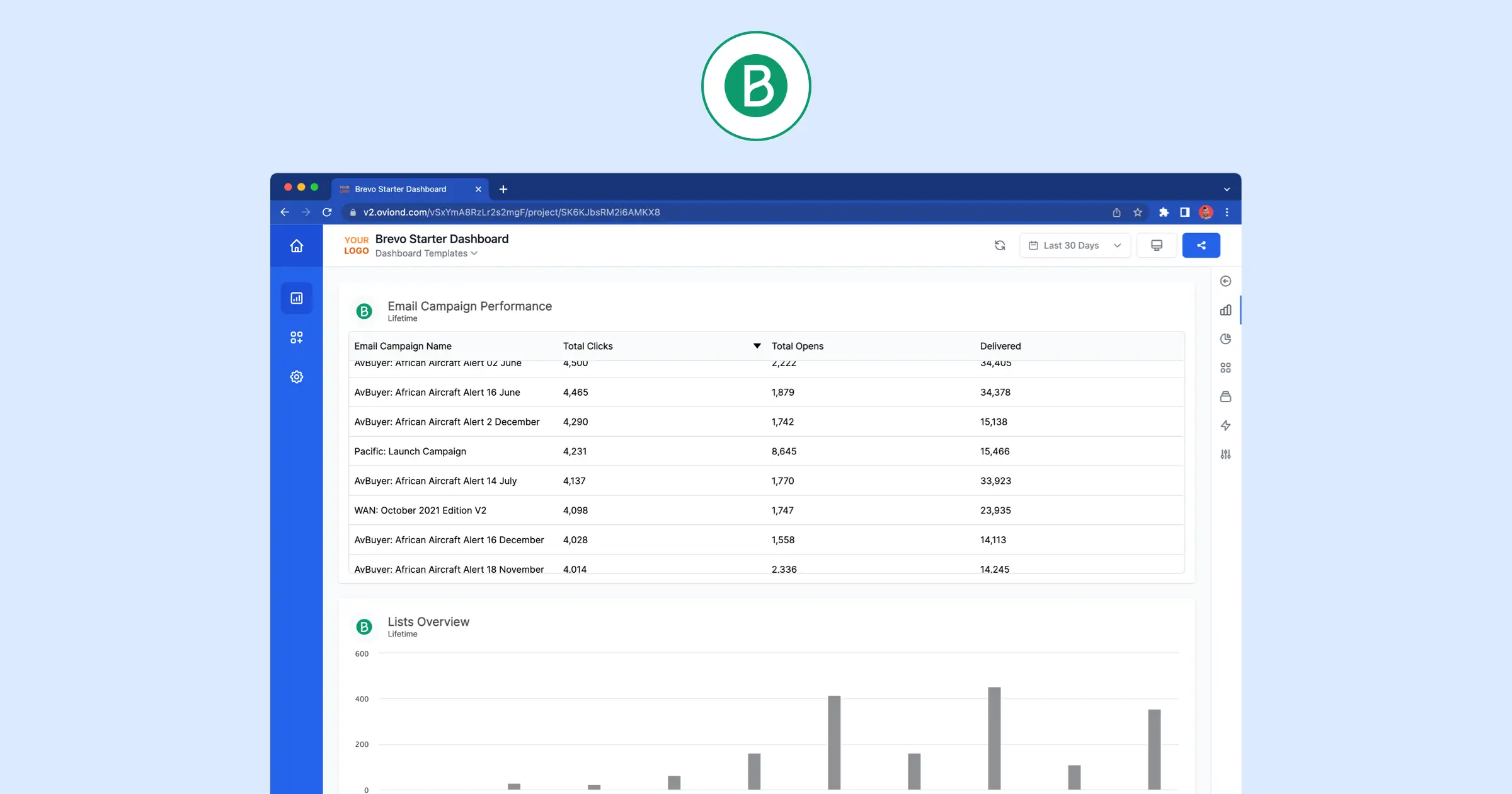
Task: Close the Brevo Starter Dashboard tab
Action: coord(478,189)
